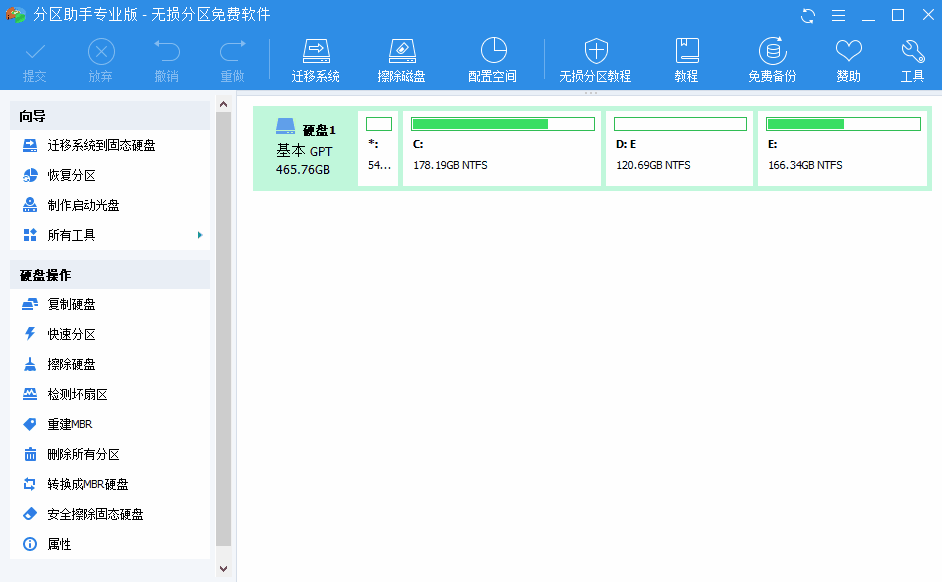The width and height of the screenshot is (942, 582).
Task: Select 重建MBR operation
Action: [x=110, y=424]
